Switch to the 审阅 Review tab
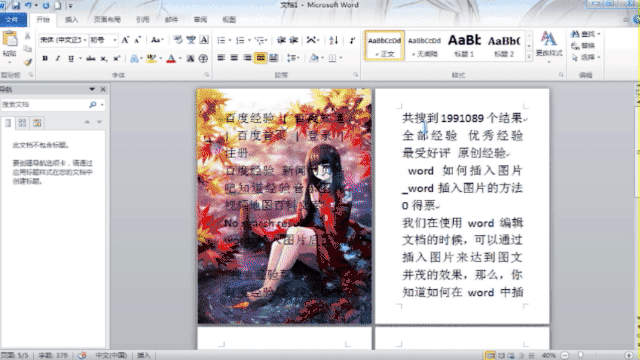This screenshot has height=360, width=640. coord(200,20)
